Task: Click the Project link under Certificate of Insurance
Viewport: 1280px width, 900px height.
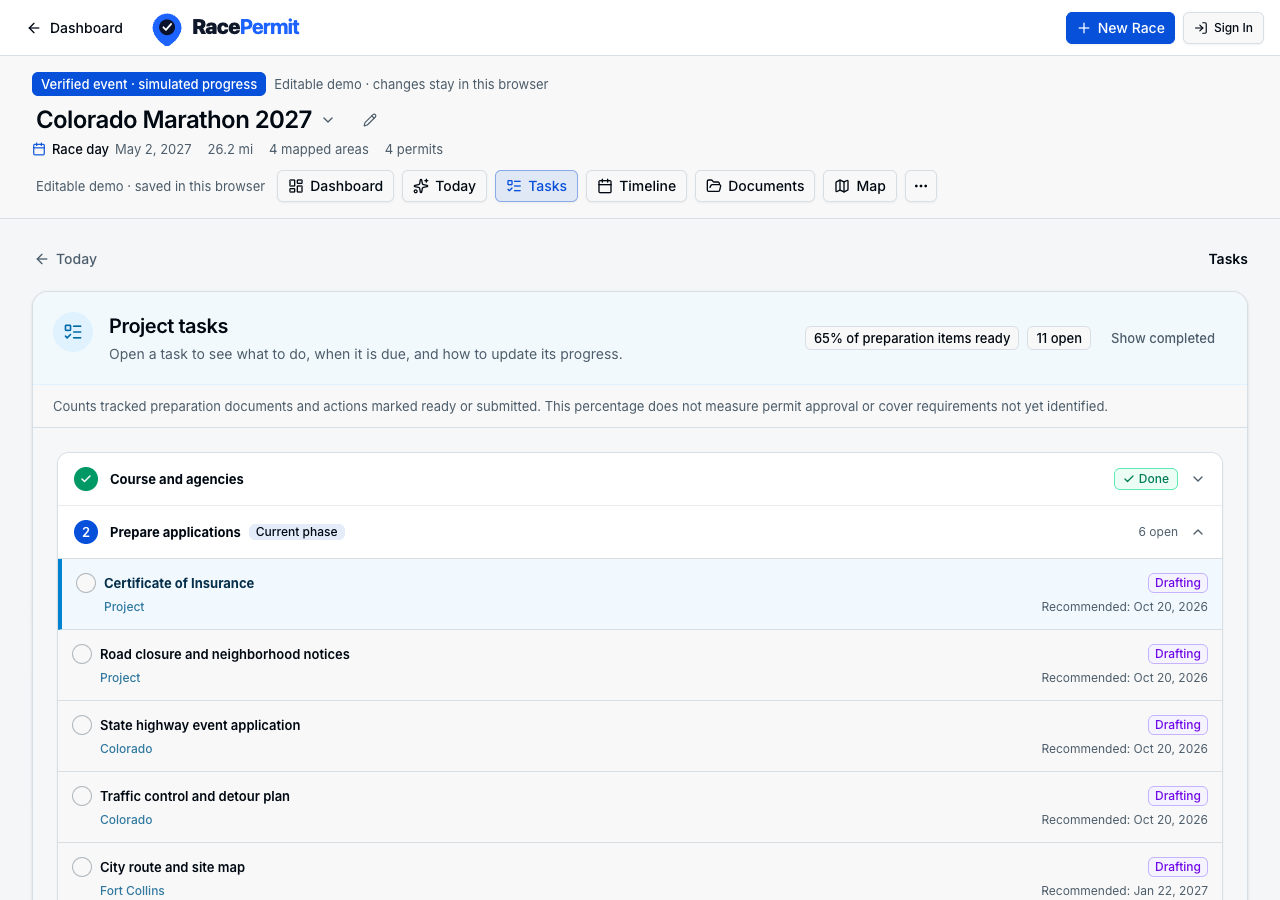Action: point(124,607)
